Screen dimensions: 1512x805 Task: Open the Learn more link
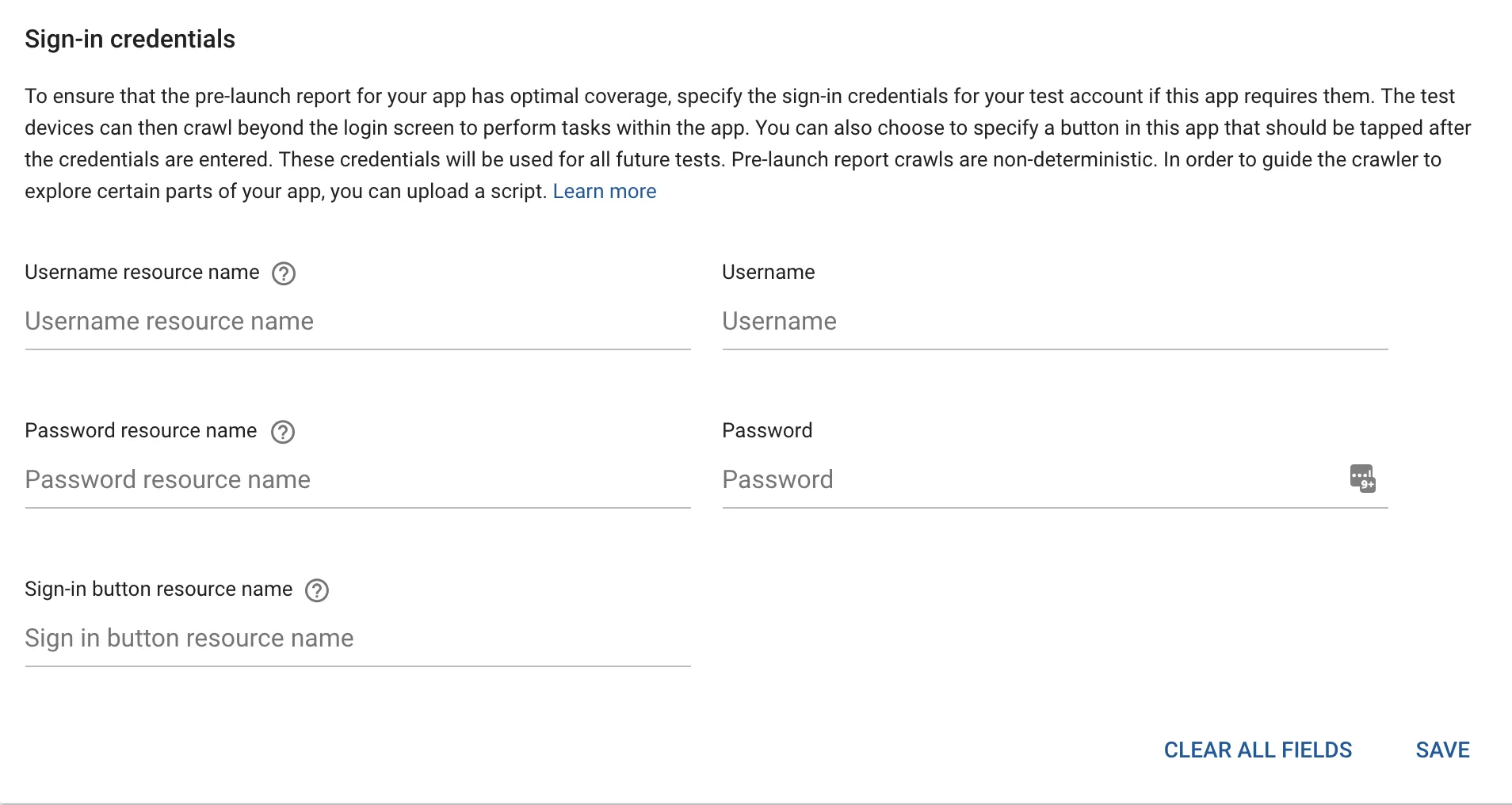(605, 192)
